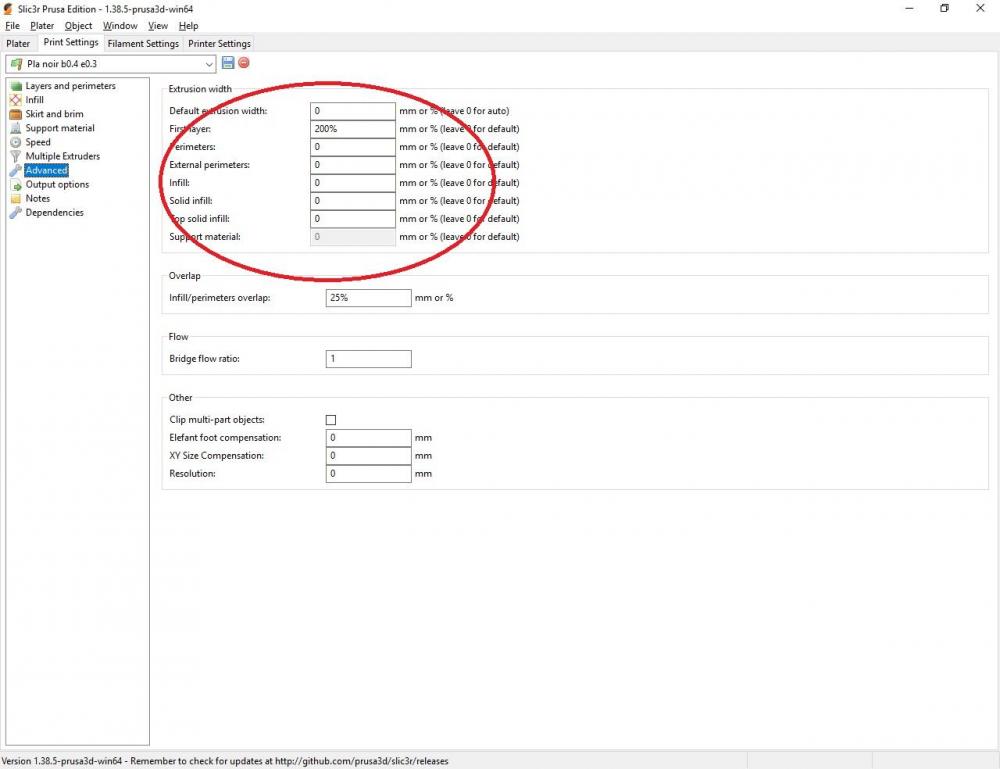Click the 'Overlap' group heading
The height and width of the screenshot is (769, 1000).
click(184, 276)
